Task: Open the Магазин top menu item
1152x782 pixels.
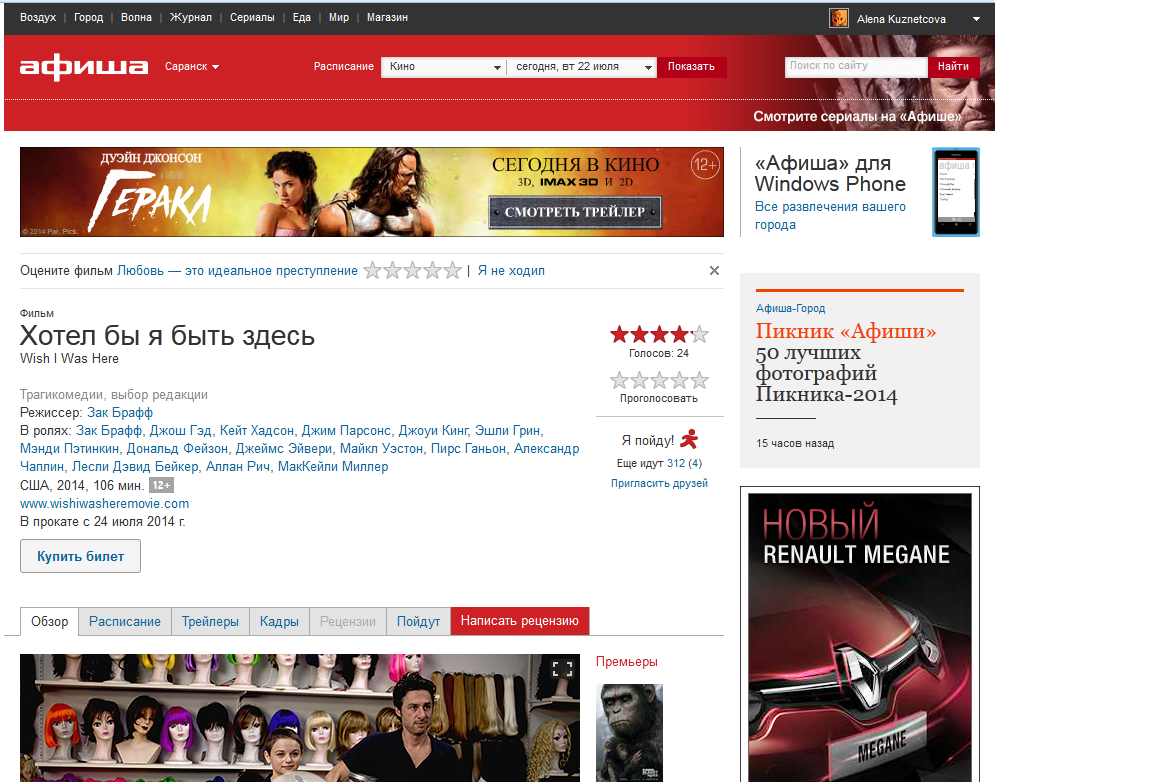Action: point(387,18)
